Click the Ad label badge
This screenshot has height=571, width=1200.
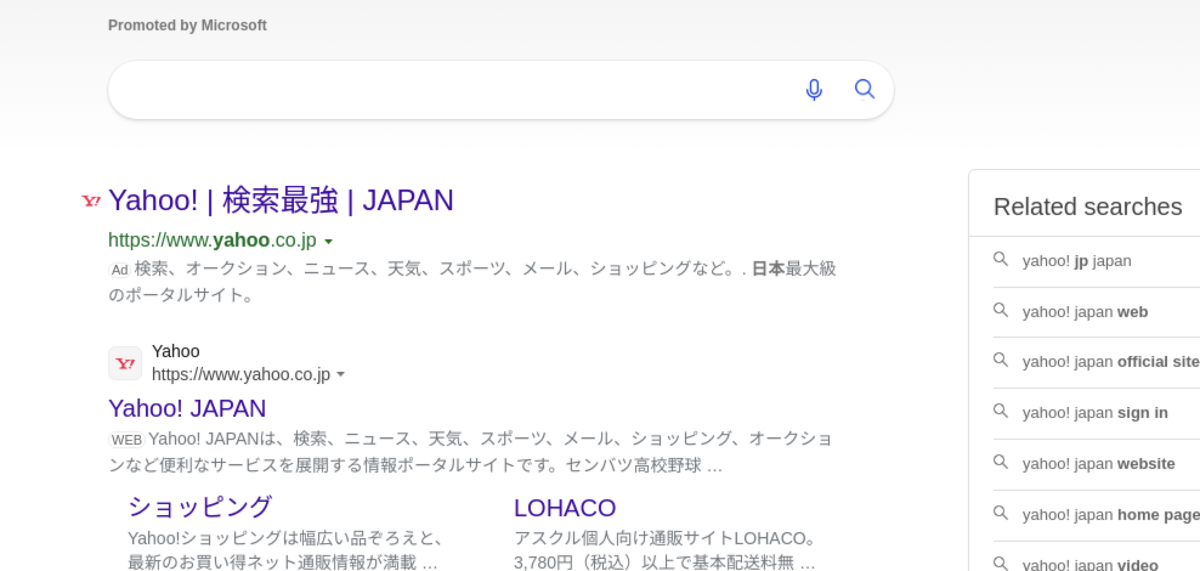click(x=119, y=269)
